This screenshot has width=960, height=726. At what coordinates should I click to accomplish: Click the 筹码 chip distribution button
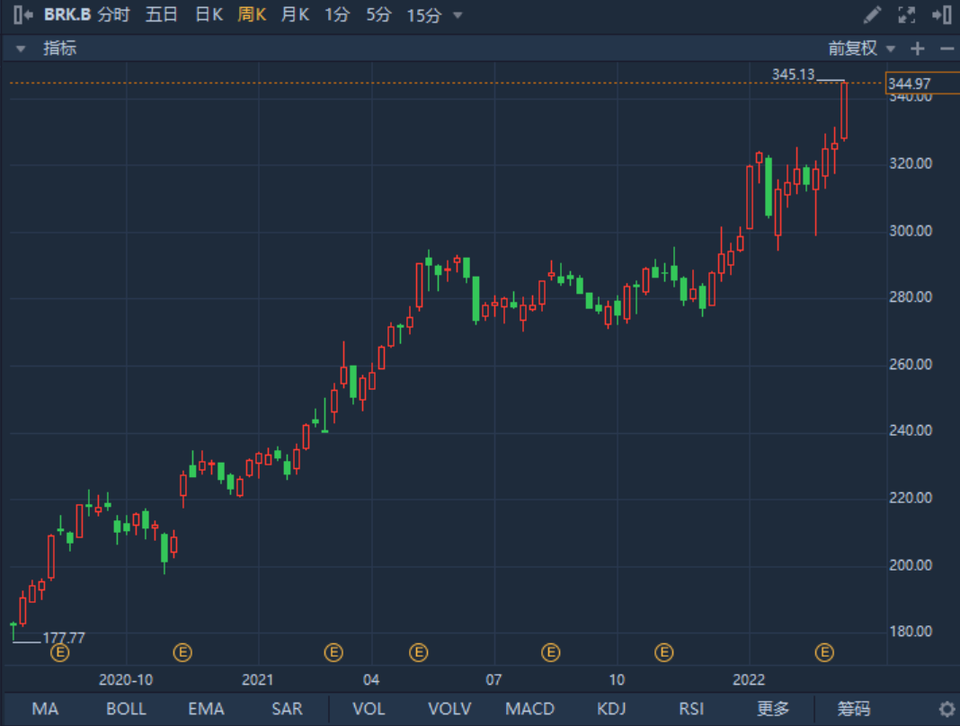tap(853, 709)
